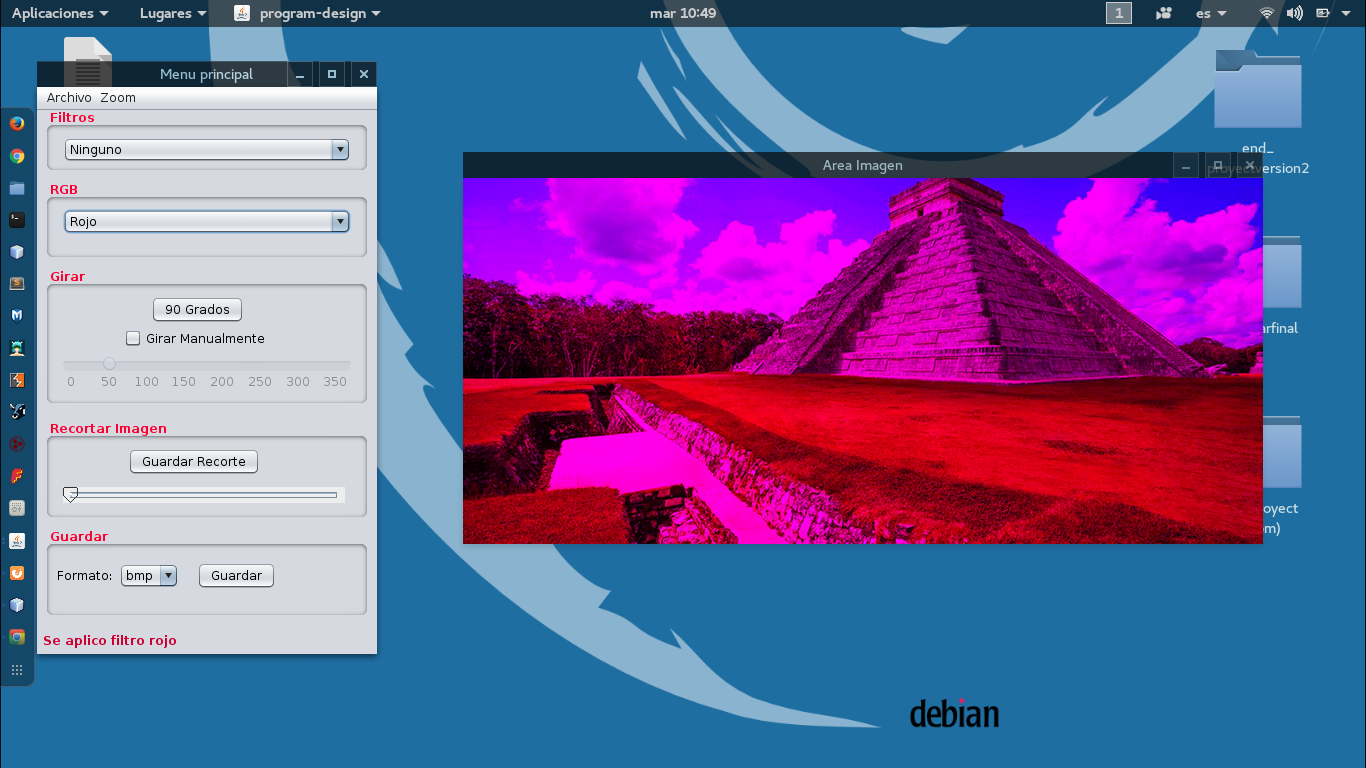The height and width of the screenshot is (768, 1366).
Task: Open the Zoom menu
Action: (117, 97)
